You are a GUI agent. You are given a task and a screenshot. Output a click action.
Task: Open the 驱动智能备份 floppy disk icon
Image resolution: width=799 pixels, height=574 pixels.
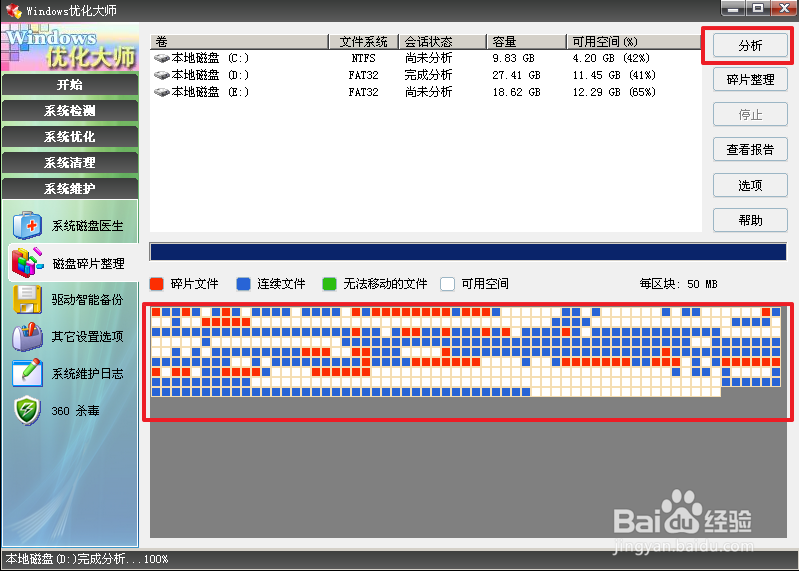pos(28,299)
